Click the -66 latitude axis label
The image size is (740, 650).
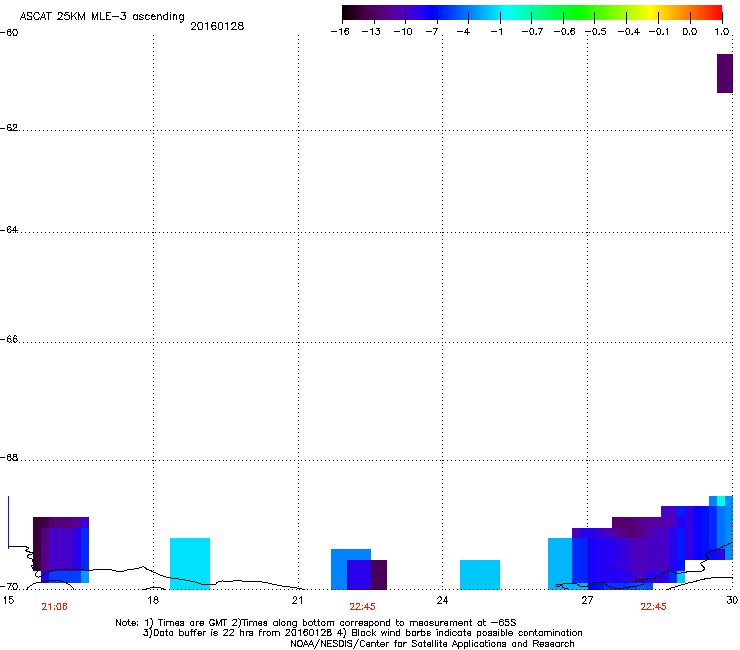pyautogui.click(x=9, y=340)
